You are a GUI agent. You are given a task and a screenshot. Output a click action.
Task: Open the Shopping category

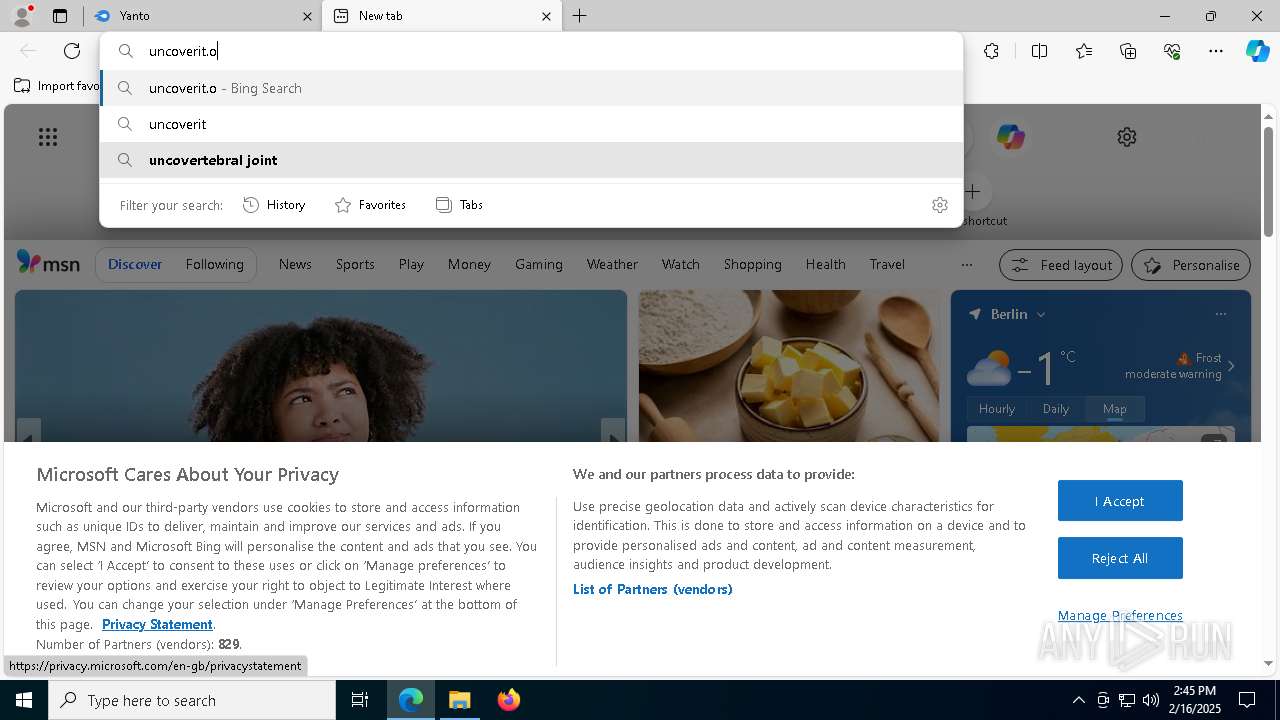pyautogui.click(x=752, y=265)
